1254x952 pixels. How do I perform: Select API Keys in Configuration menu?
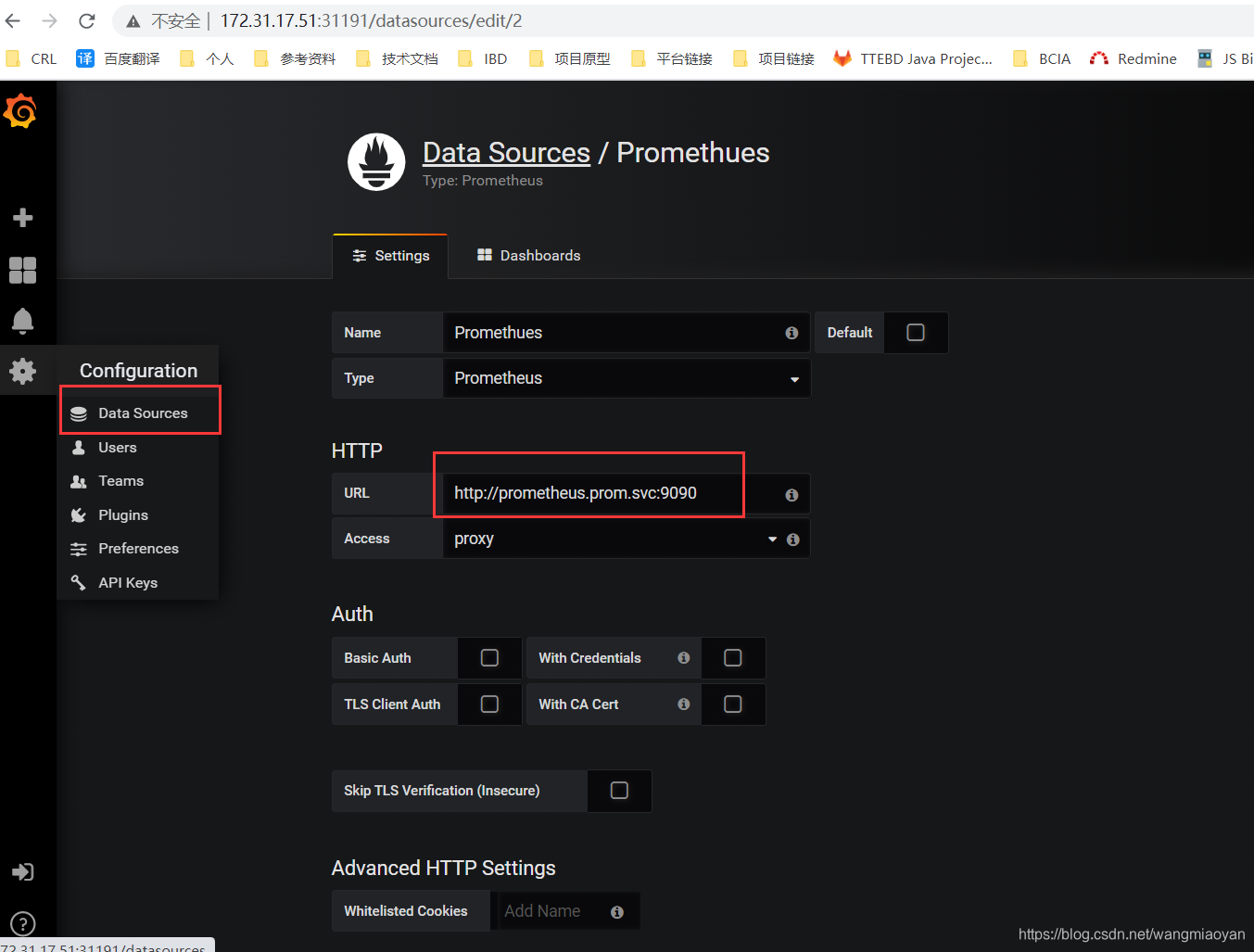tap(140, 583)
